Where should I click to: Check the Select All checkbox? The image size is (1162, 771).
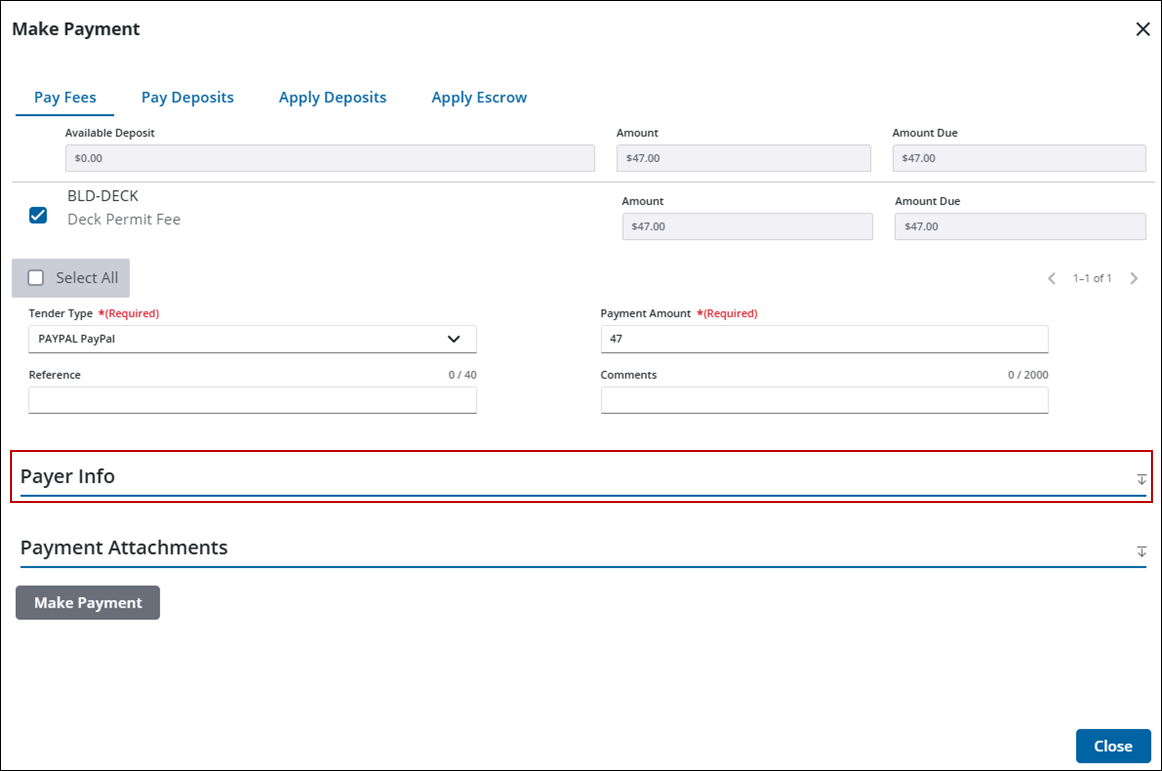tap(36, 278)
